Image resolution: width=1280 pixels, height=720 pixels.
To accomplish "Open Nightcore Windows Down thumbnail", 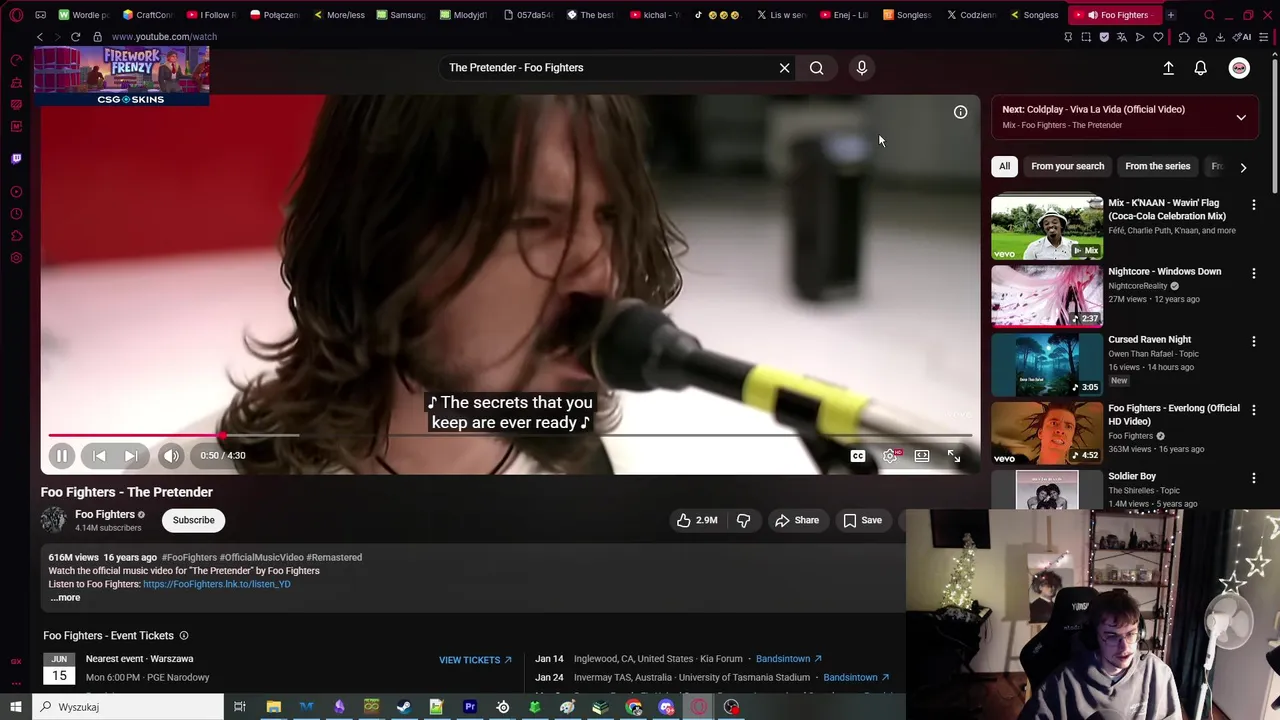I will [x=1047, y=296].
